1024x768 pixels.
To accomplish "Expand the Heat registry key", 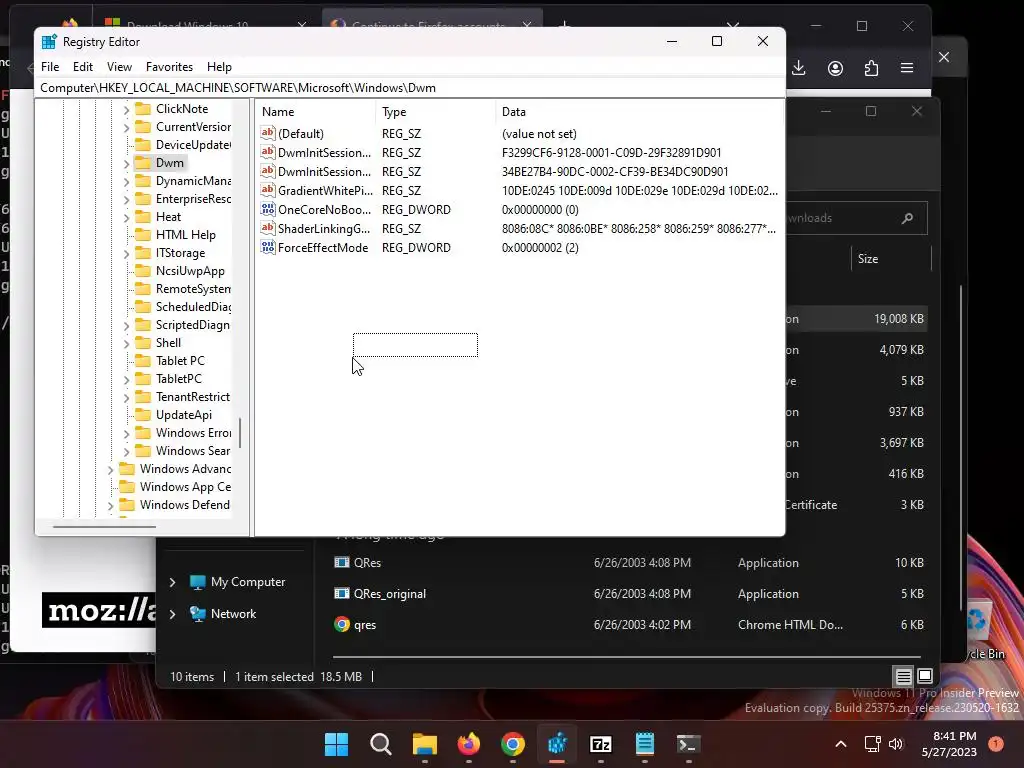I will 126,217.
